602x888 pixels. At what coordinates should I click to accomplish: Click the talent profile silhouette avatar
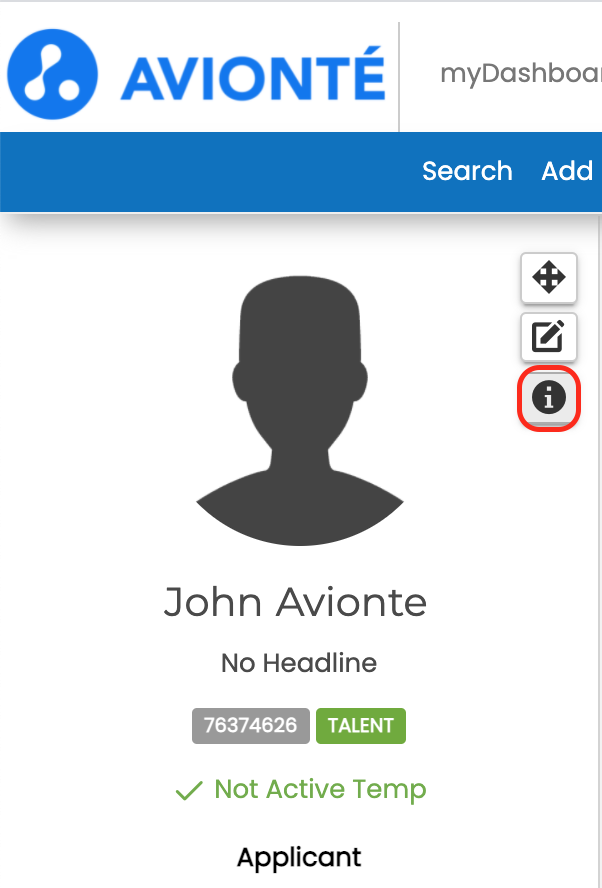point(300,411)
